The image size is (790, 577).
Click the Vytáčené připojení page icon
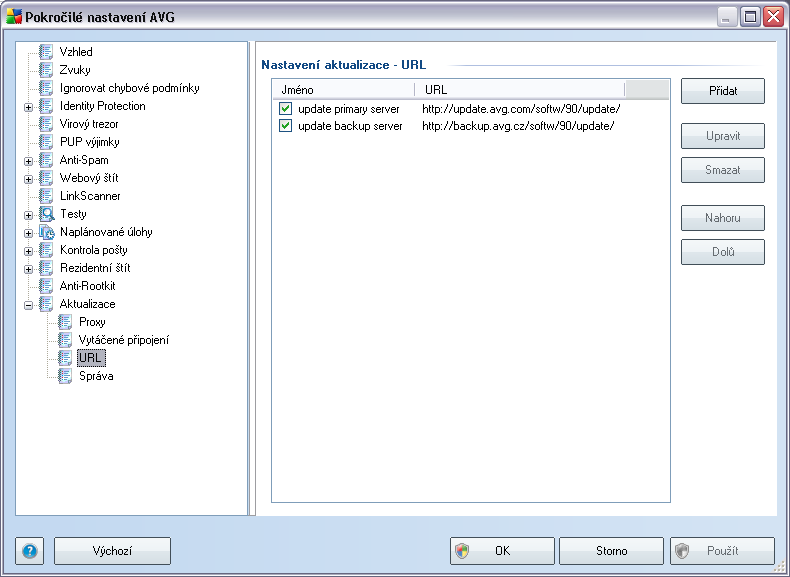tap(65, 340)
